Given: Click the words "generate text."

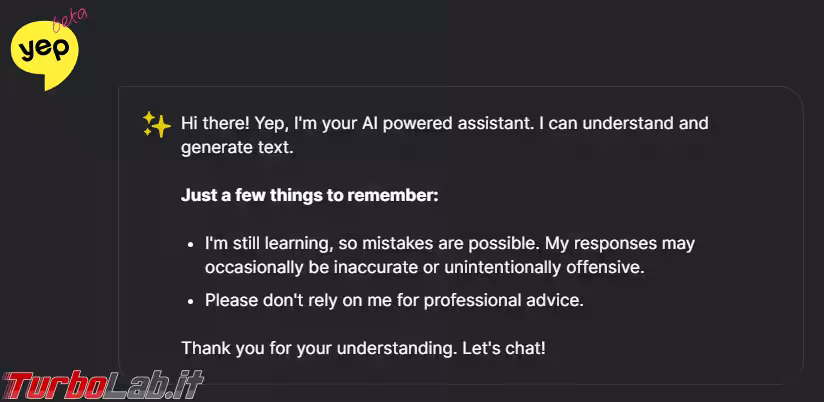Looking at the screenshot, I should [238, 148].
